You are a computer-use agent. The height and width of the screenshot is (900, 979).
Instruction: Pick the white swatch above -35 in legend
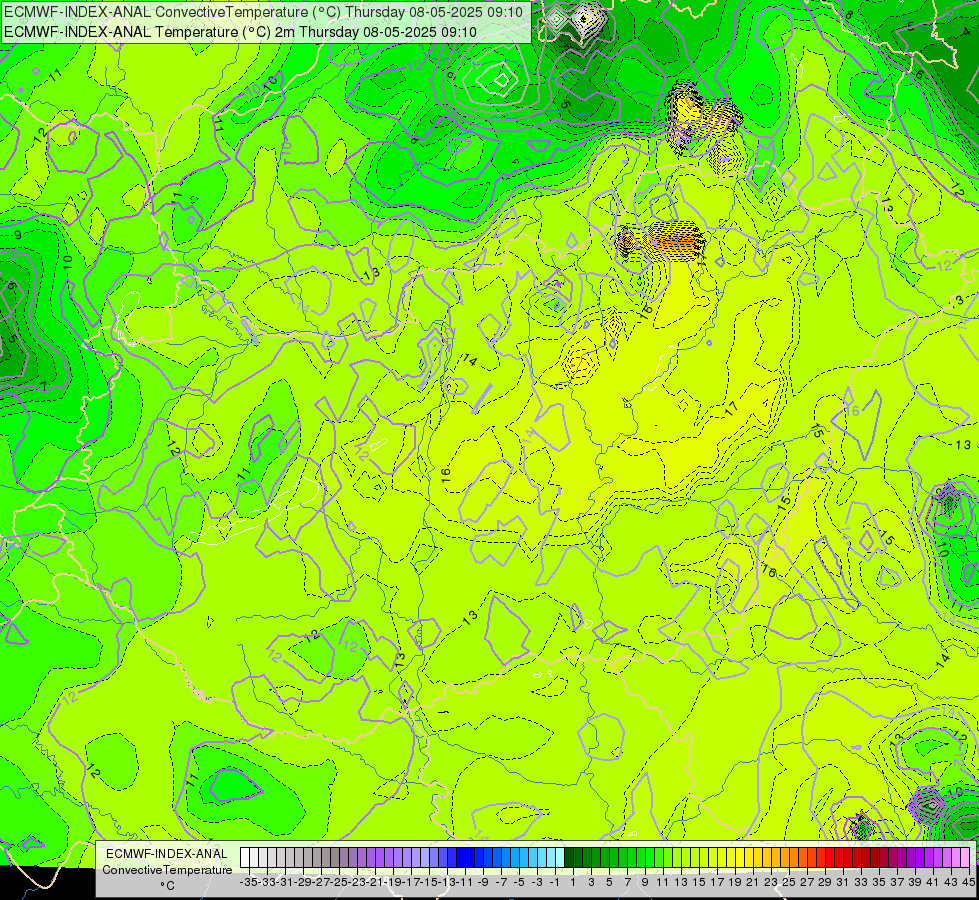coord(245,858)
